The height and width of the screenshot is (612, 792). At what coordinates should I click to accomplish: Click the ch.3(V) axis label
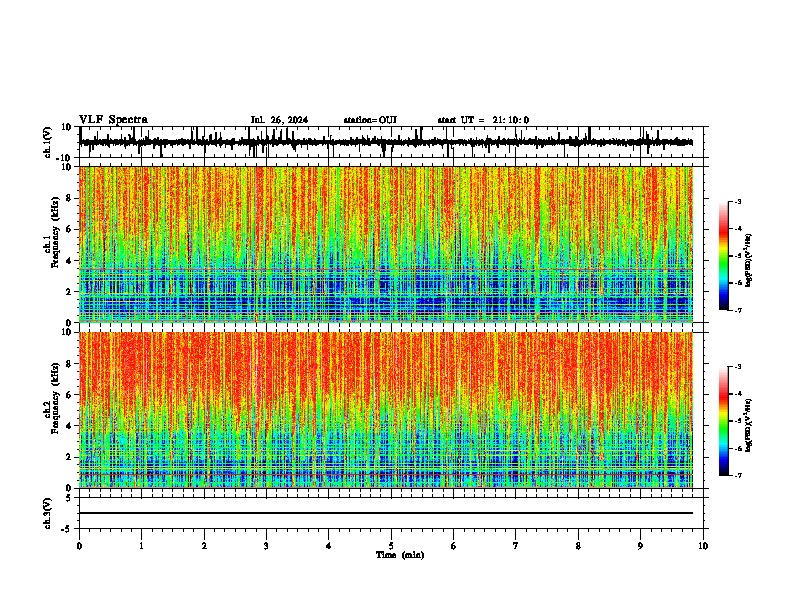pos(47,513)
